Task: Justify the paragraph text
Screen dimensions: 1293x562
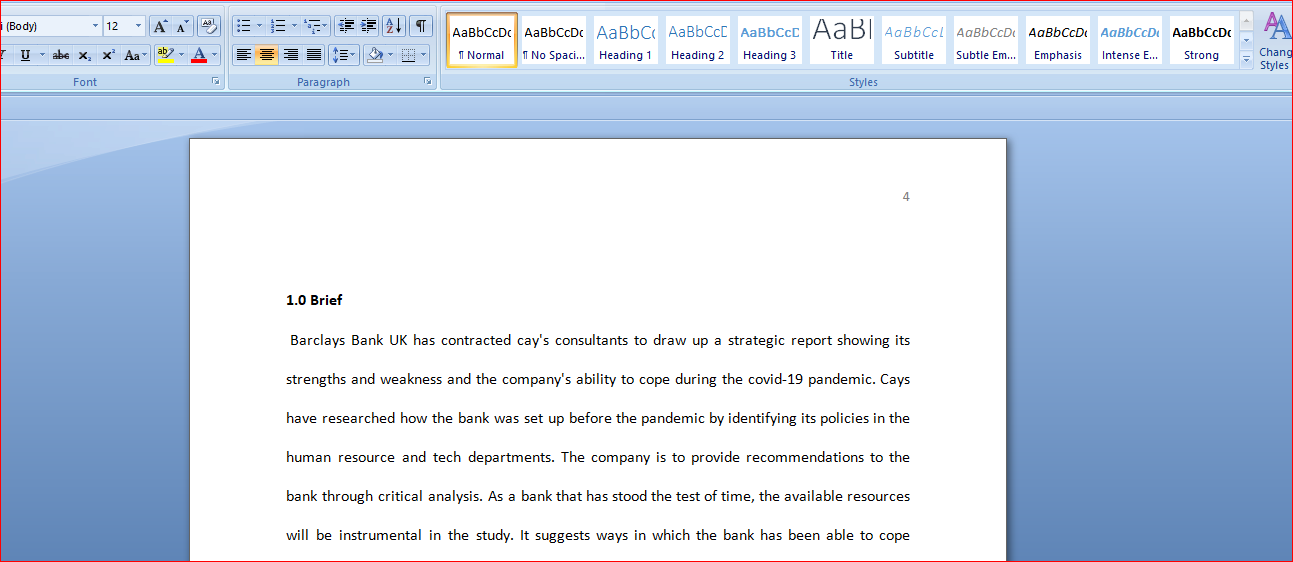Action: [313, 55]
